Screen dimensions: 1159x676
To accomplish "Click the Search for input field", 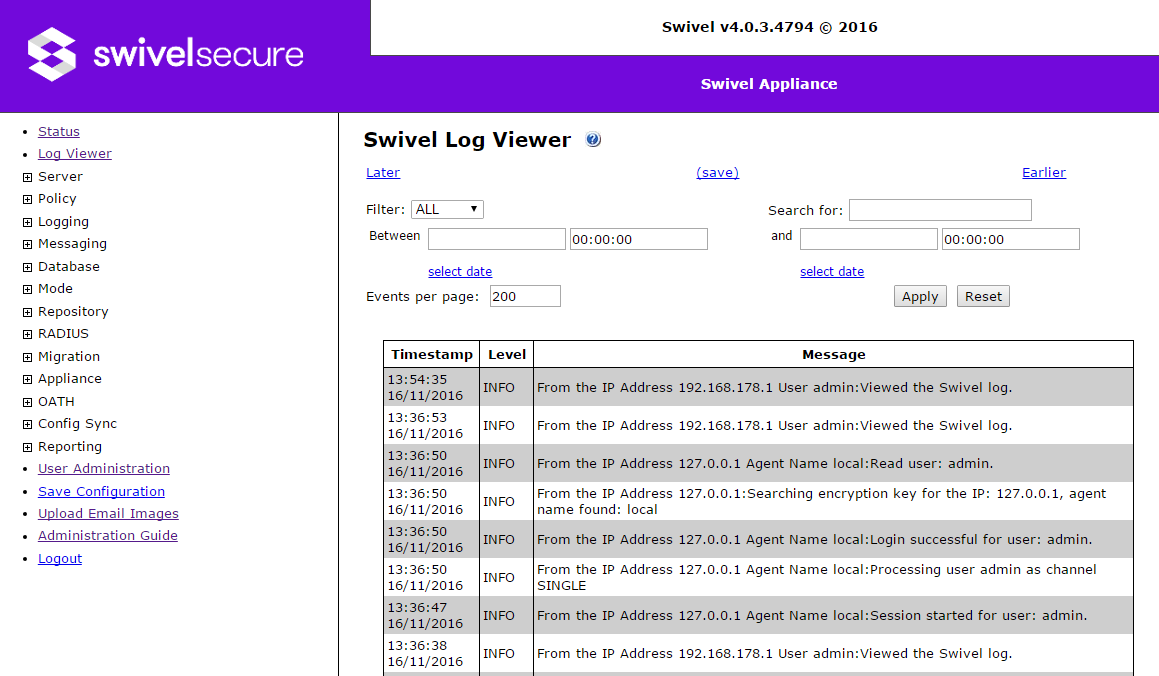I will pos(939,209).
